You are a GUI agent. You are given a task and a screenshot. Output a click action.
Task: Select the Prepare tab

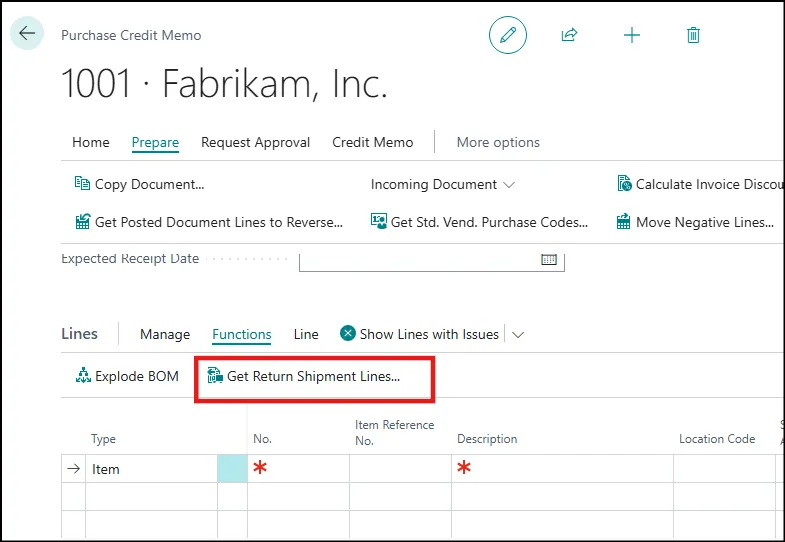pos(155,143)
